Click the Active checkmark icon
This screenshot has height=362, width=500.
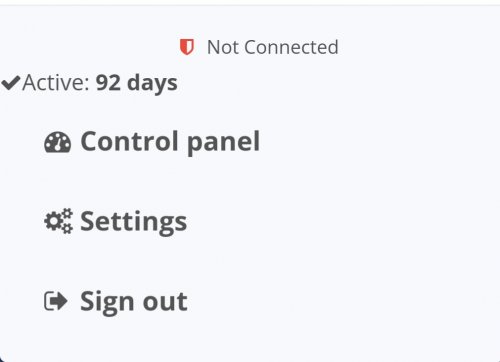click(11, 82)
